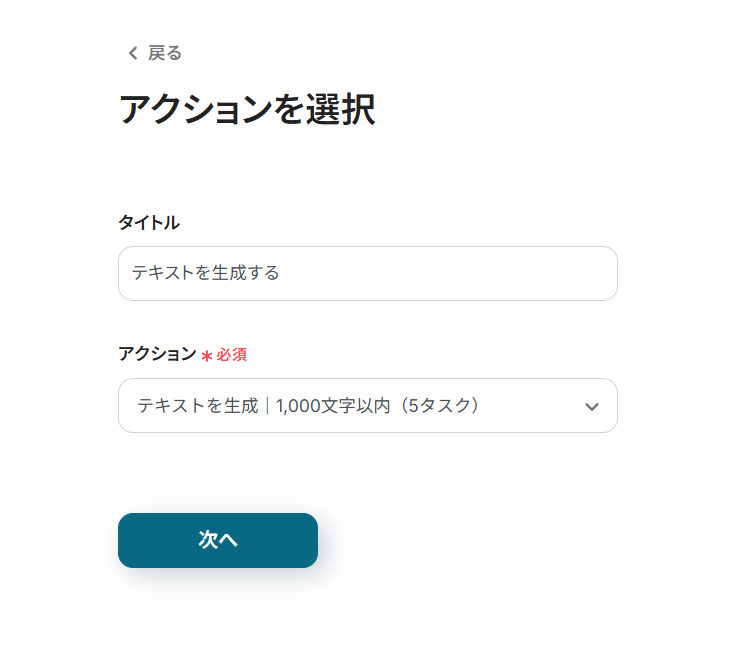Click the アクション field label
737x648 pixels.
[x=157, y=354]
